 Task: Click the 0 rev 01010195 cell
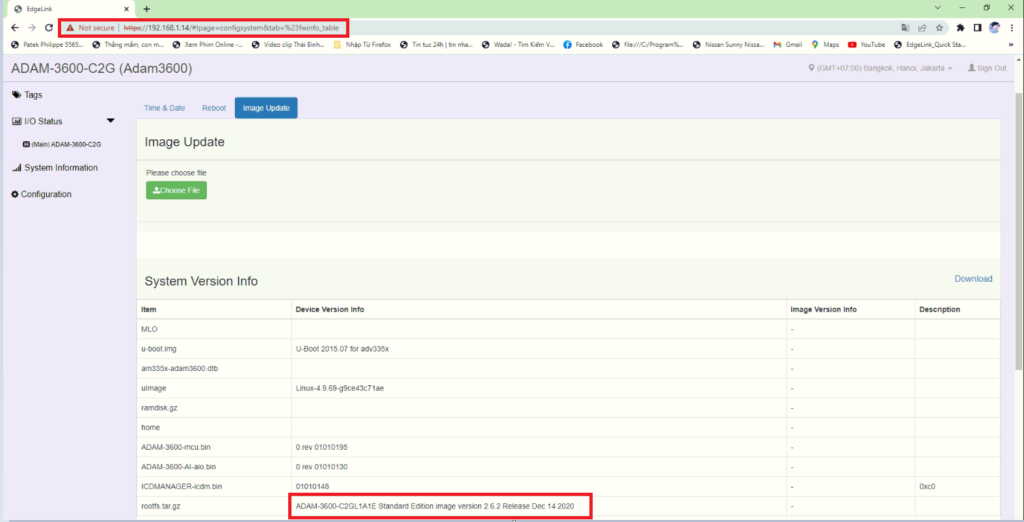(322, 448)
